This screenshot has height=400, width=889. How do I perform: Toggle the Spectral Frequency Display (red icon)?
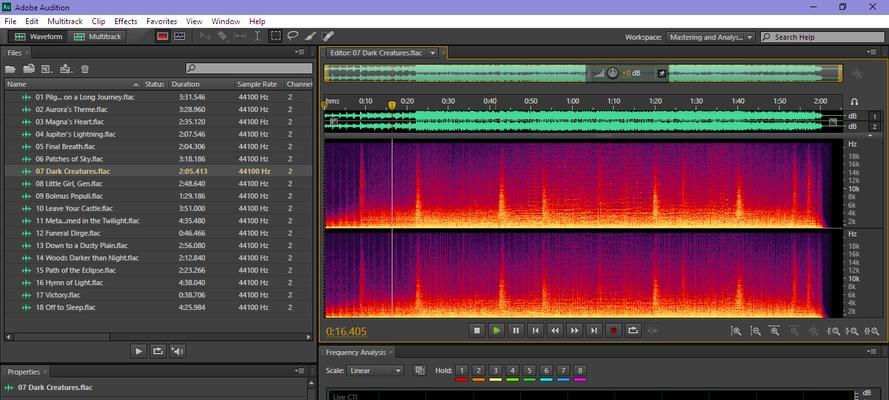163,36
